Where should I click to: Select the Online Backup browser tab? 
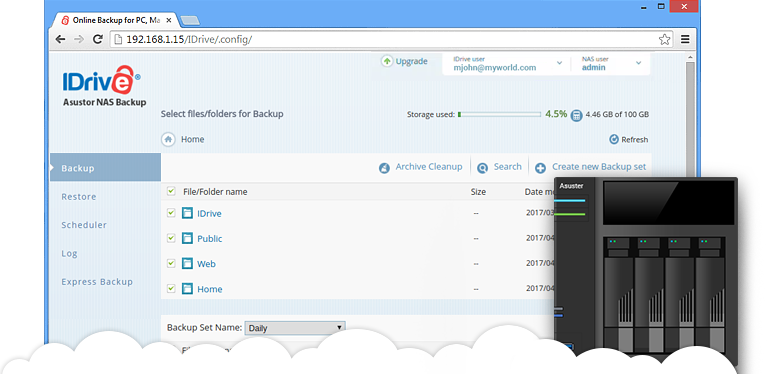[x=116, y=20]
